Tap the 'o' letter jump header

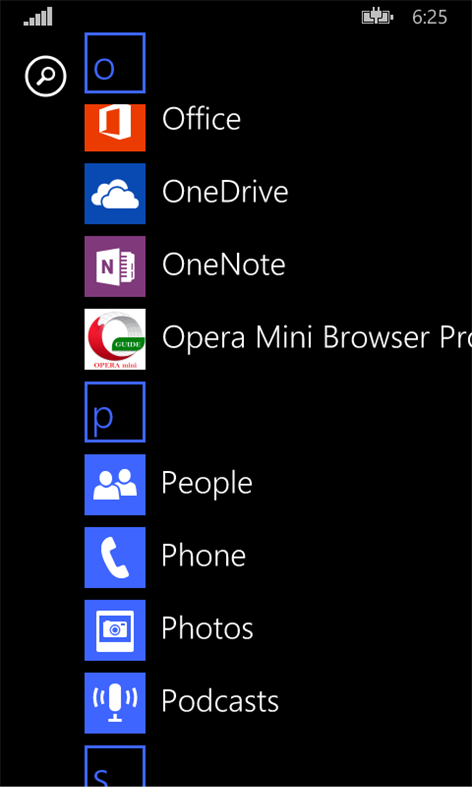click(x=115, y=63)
